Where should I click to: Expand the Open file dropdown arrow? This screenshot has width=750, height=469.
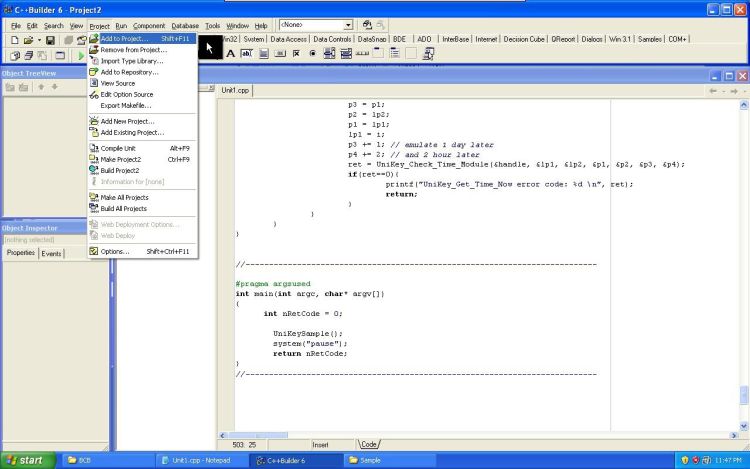click(x=39, y=40)
